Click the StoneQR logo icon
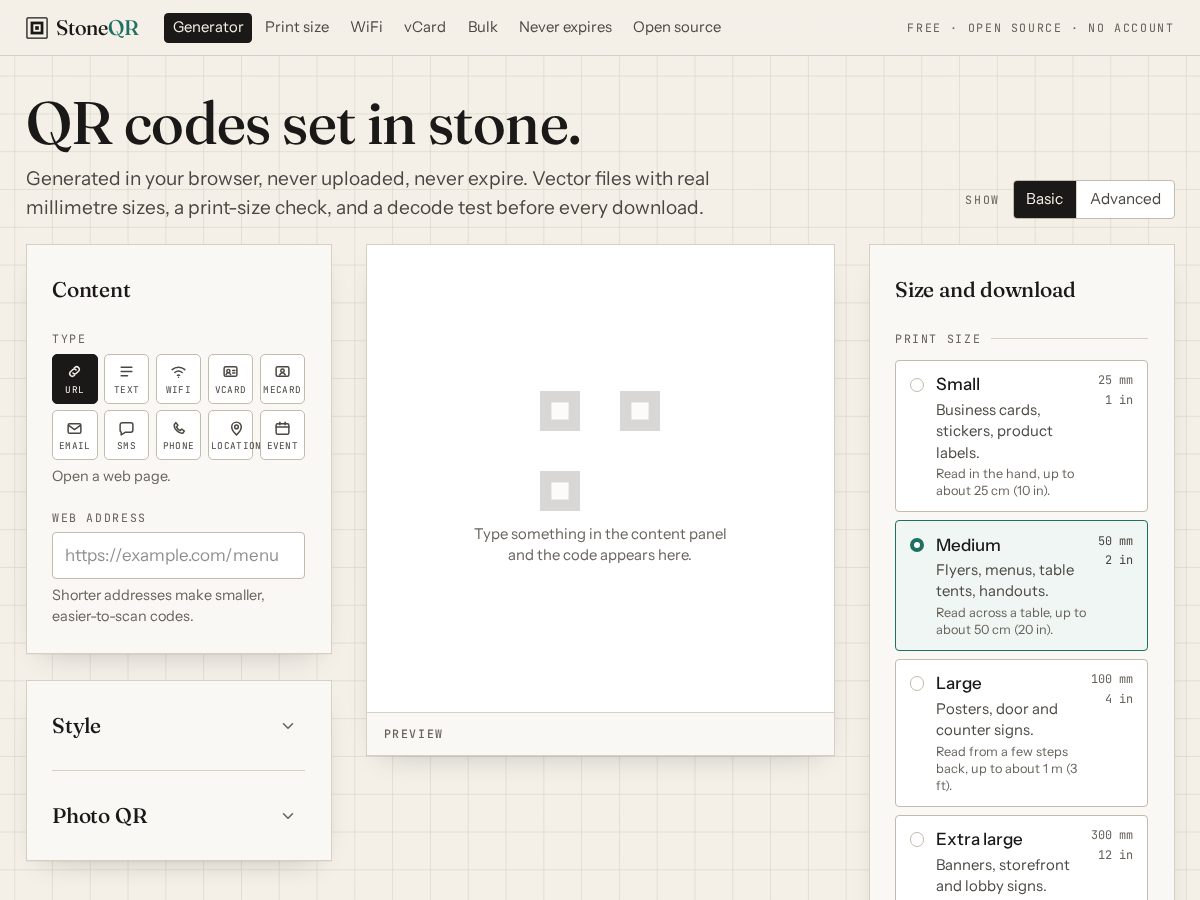Image resolution: width=1200 pixels, height=900 pixels. pyautogui.click(x=37, y=28)
